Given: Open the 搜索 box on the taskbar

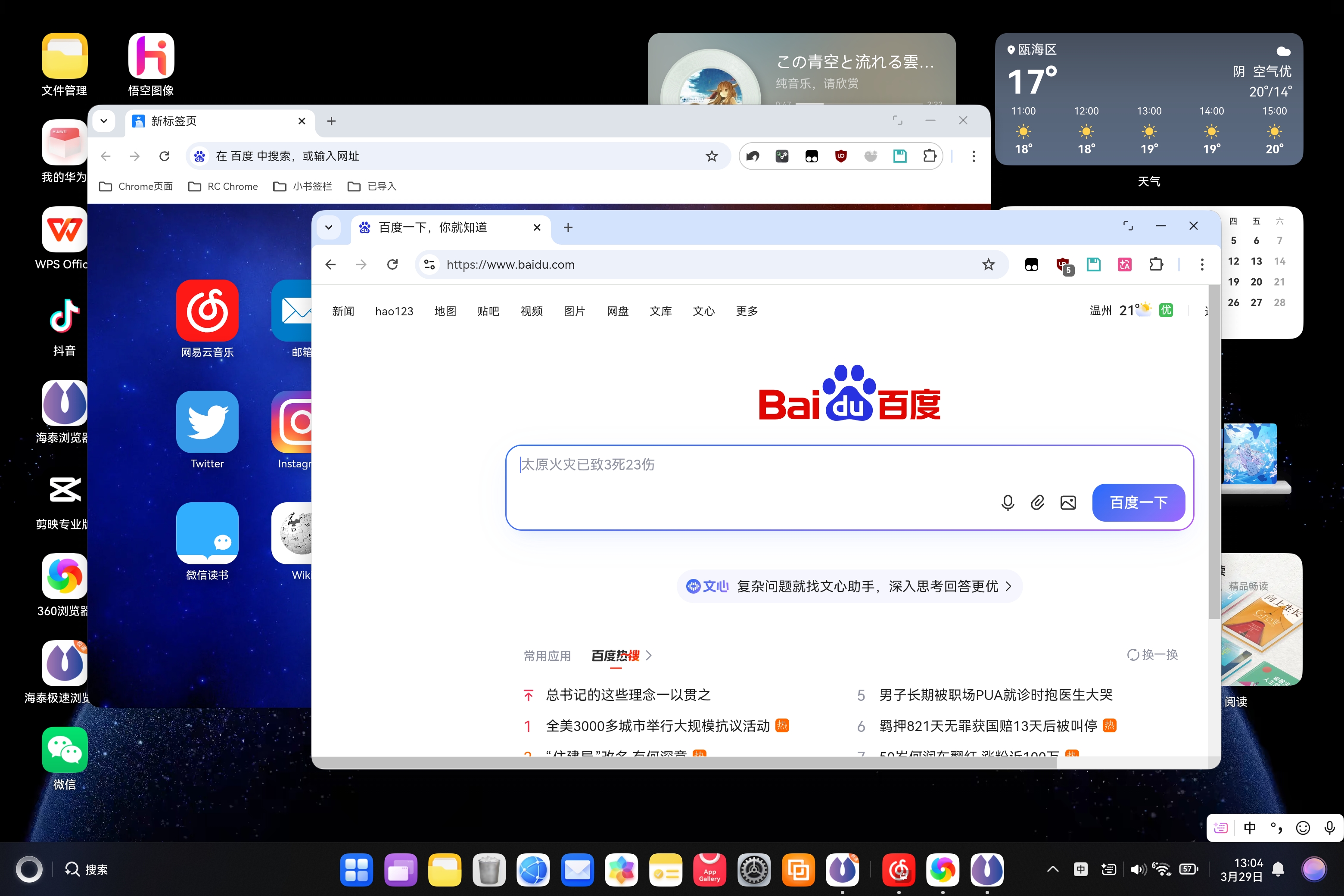Looking at the screenshot, I should click(86, 870).
